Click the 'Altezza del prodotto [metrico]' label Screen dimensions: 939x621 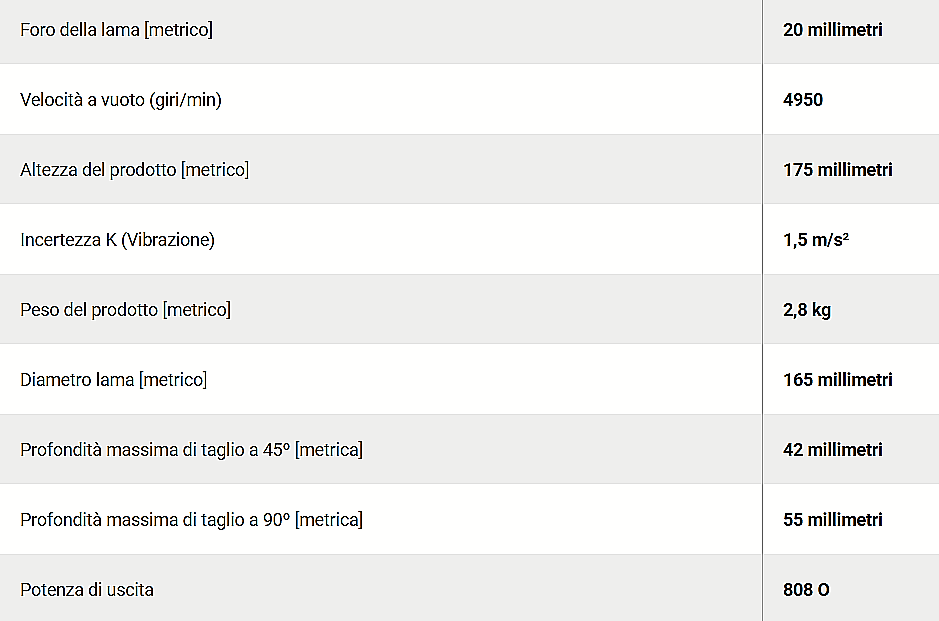tap(134, 170)
